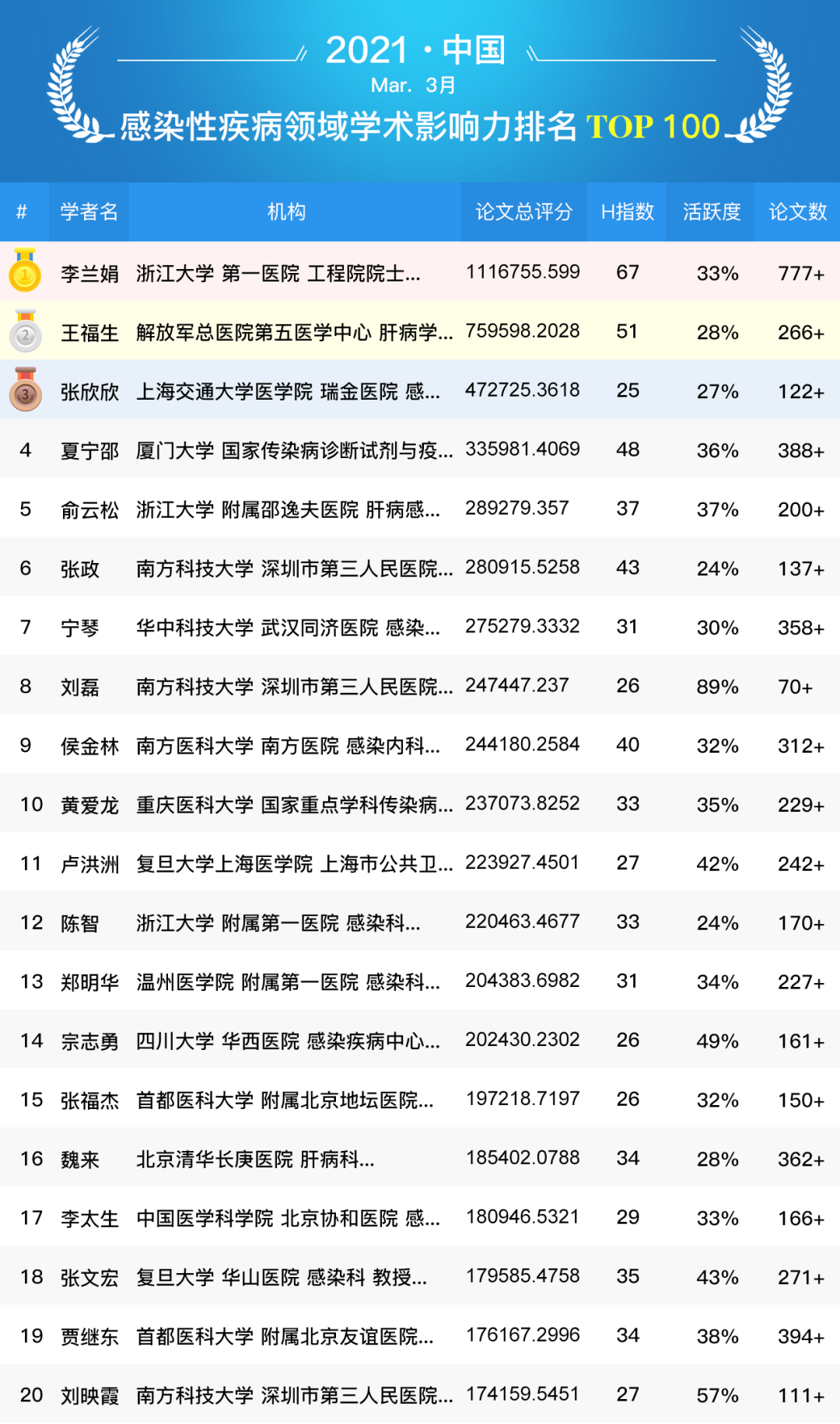
Task: Click the score 759598.2028
Action: (x=523, y=331)
